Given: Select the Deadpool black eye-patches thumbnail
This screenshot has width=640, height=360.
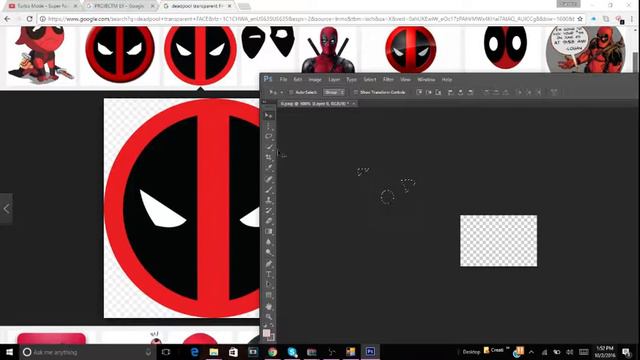Looking at the screenshot, I should [268, 42].
